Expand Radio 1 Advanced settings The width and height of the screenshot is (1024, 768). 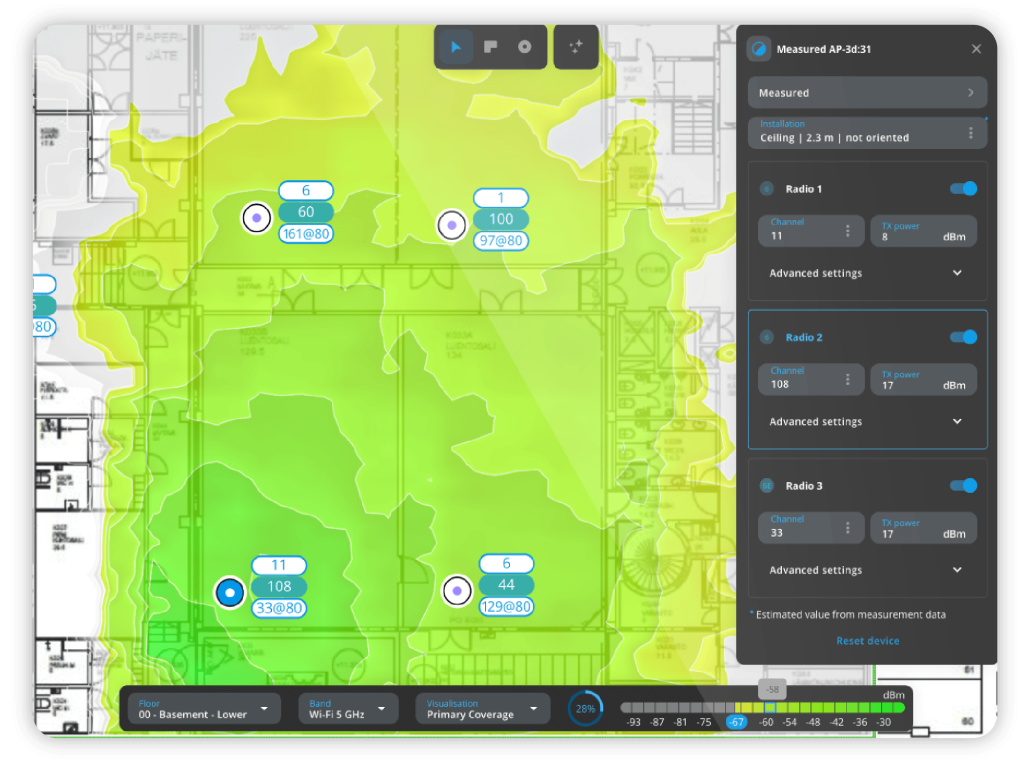(866, 273)
